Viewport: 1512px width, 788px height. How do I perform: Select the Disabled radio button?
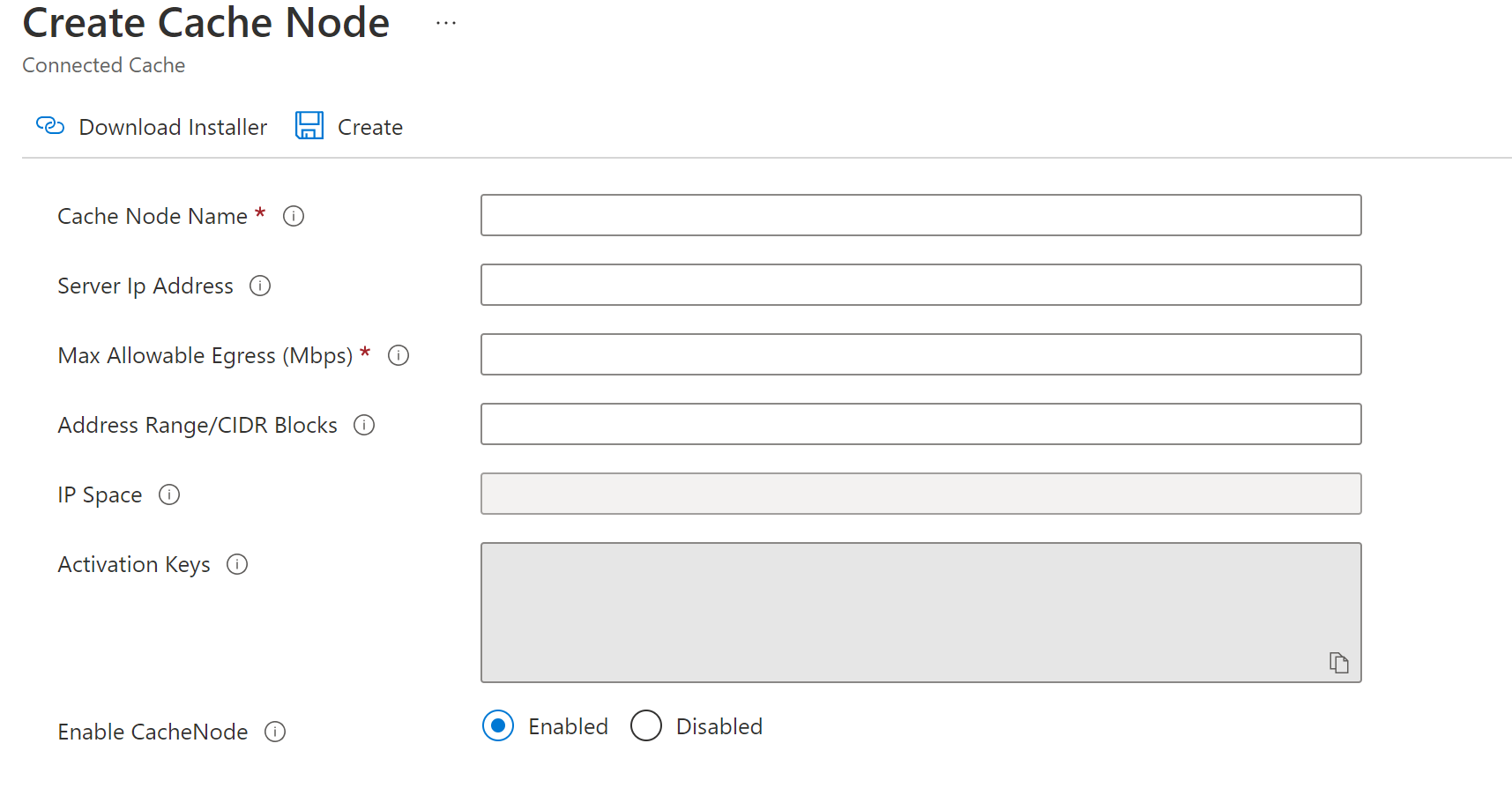click(x=646, y=726)
